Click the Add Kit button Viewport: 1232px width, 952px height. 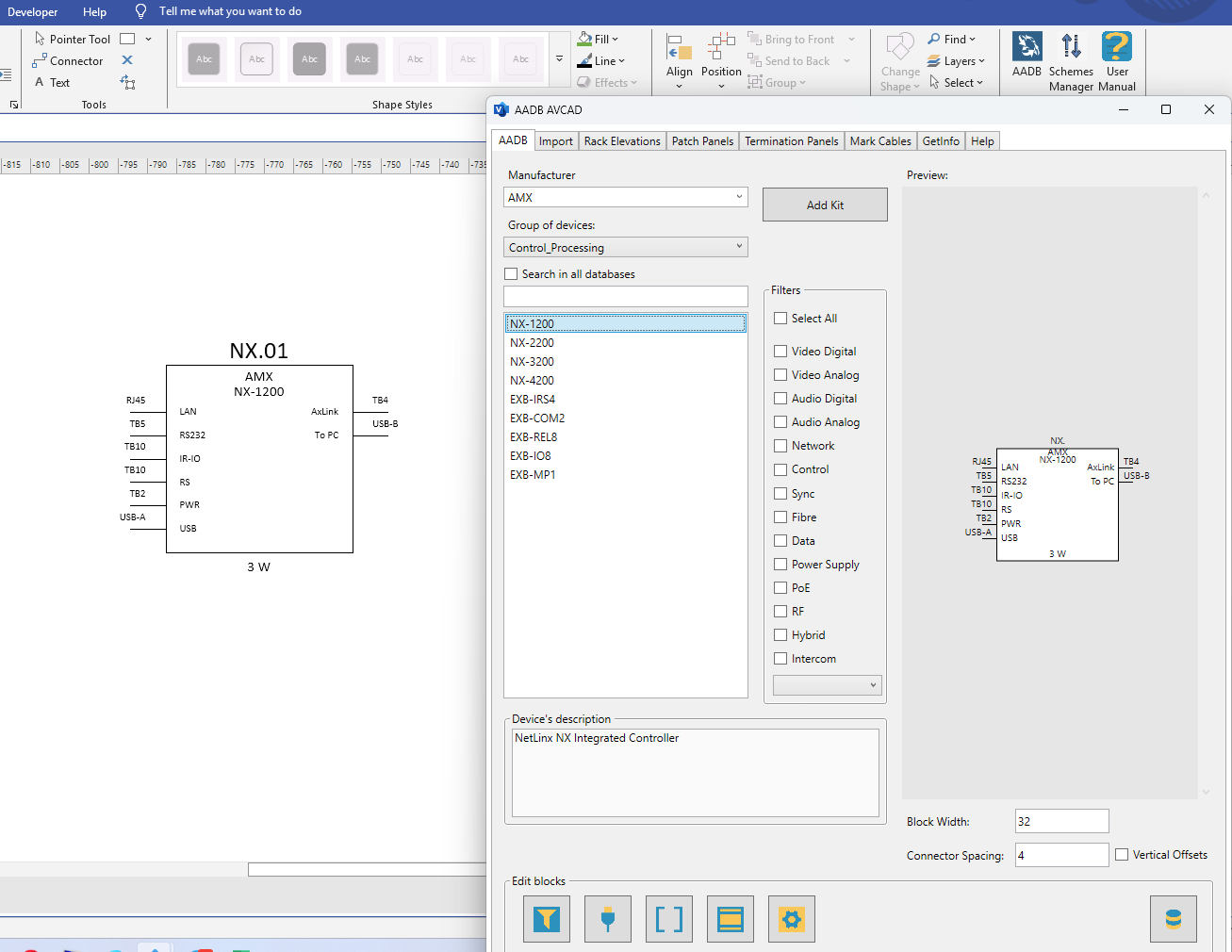825,205
